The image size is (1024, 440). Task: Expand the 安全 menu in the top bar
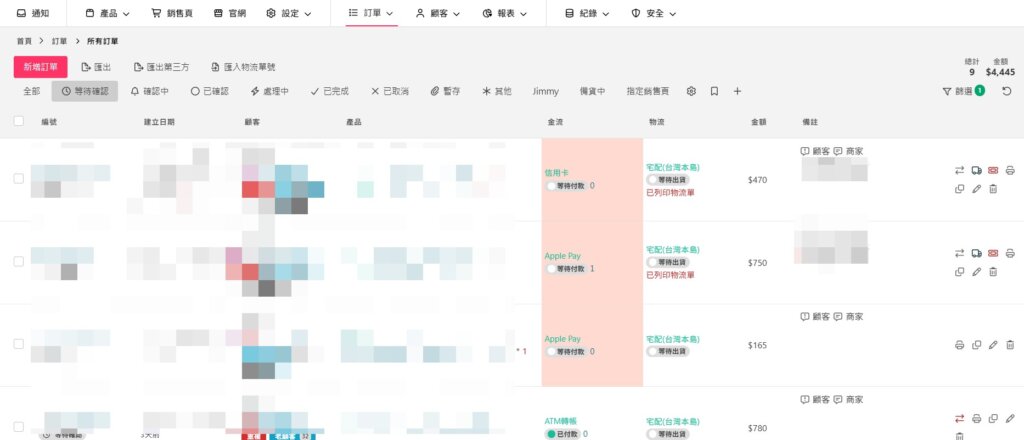click(654, 14)
